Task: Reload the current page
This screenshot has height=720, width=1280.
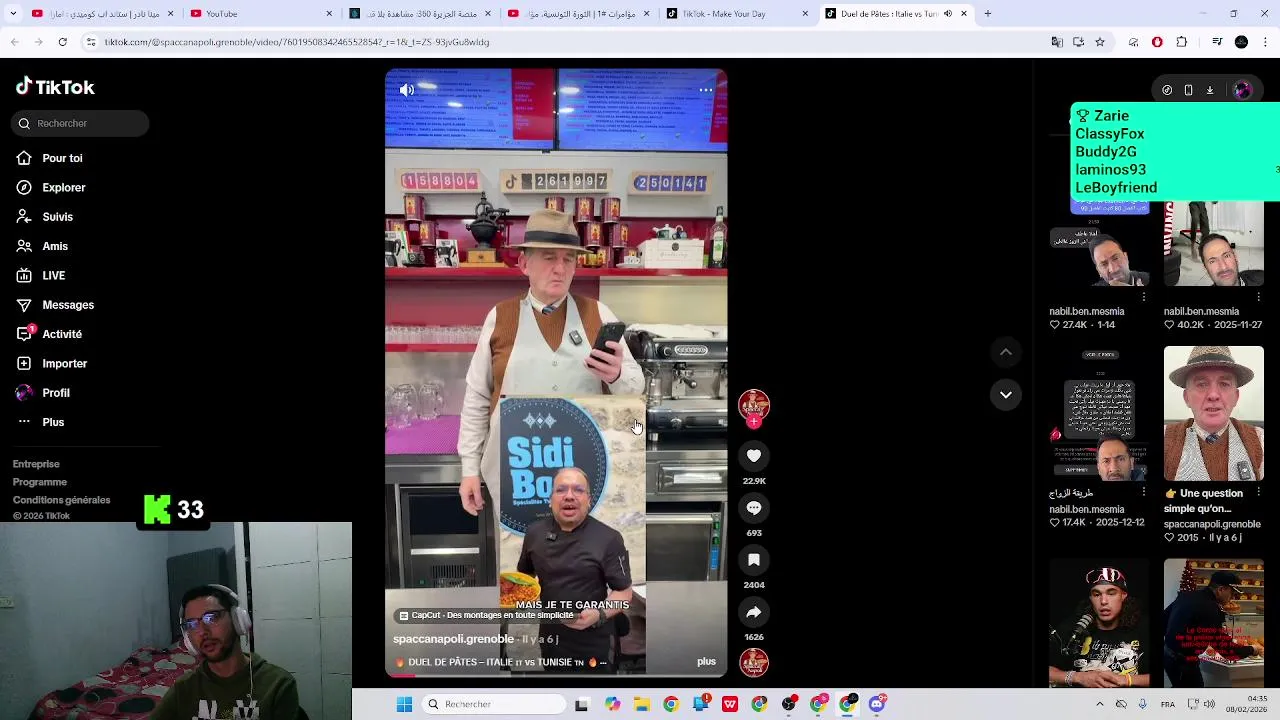Action: [62, 42]
